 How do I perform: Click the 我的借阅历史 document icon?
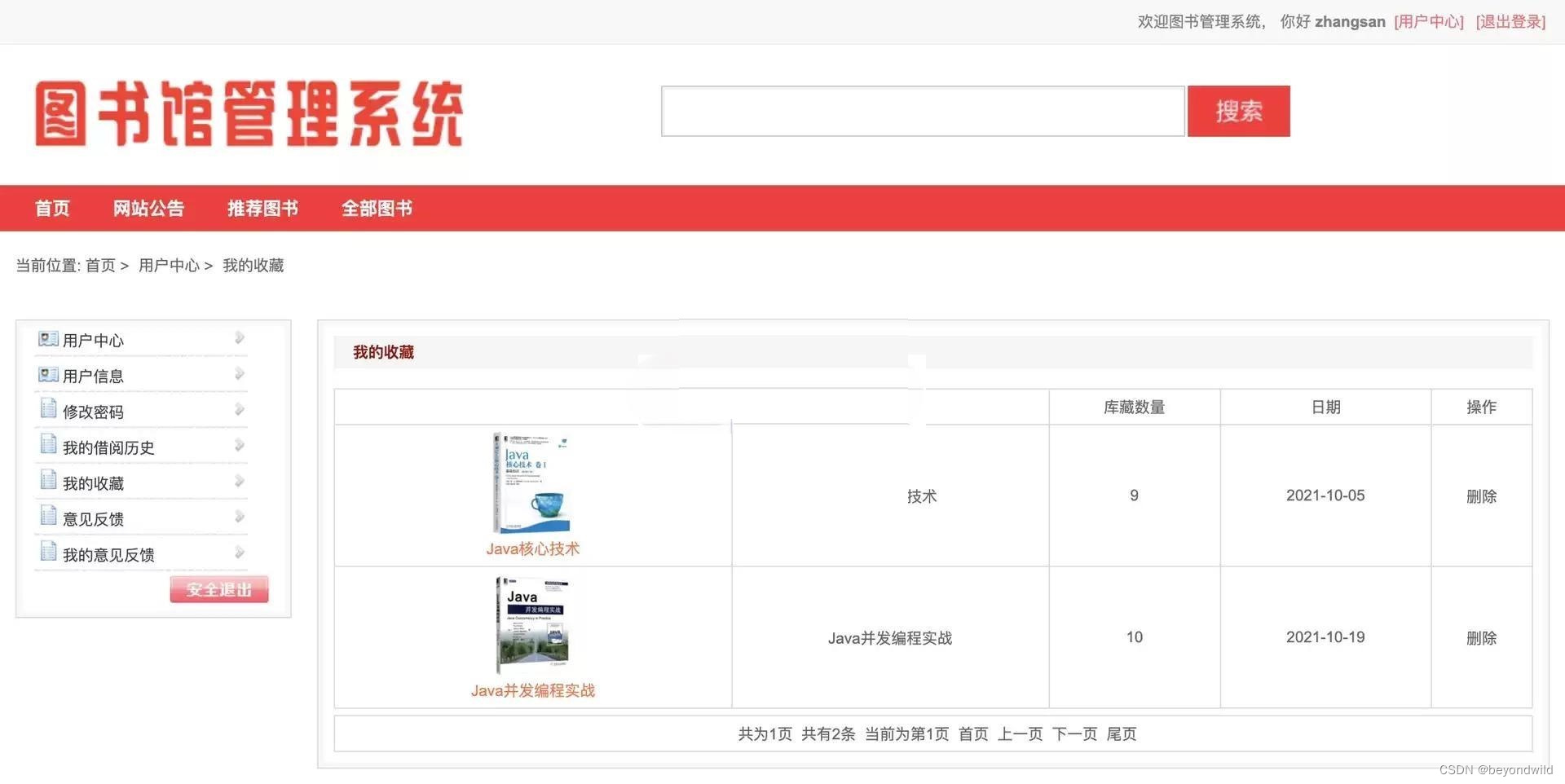[48, 444]
